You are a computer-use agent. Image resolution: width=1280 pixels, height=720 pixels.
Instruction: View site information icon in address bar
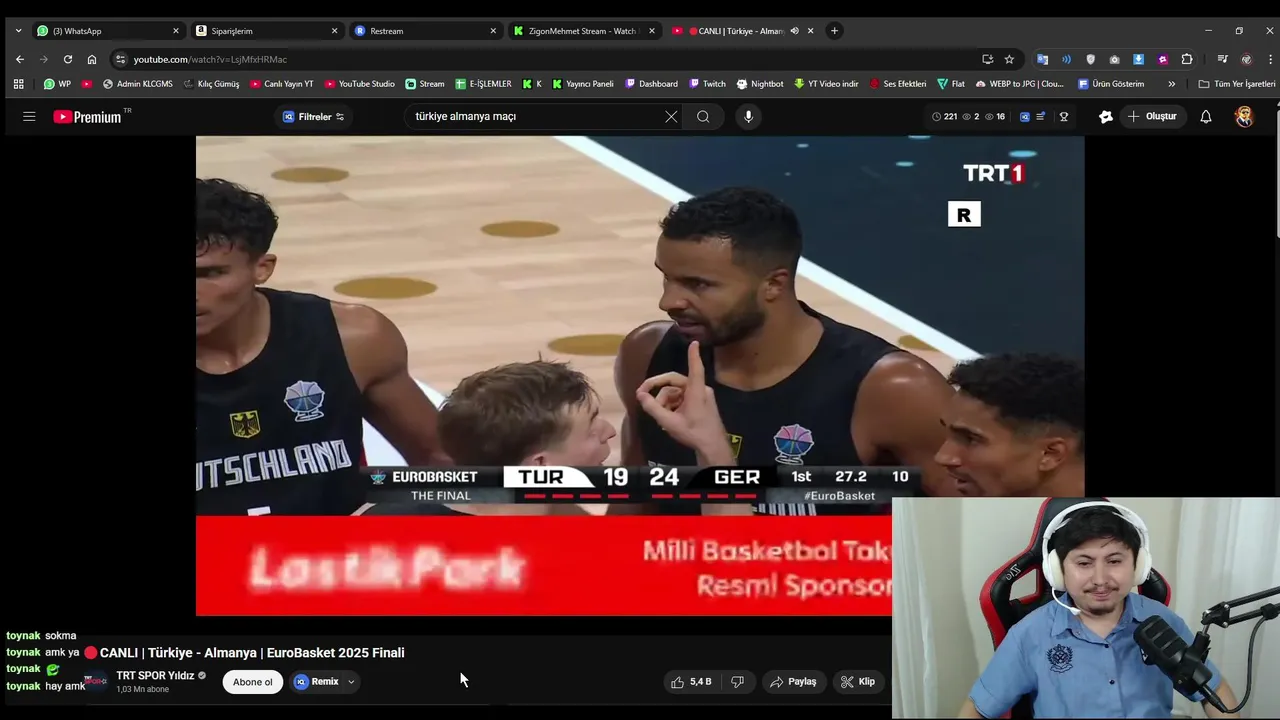(121, 59)
